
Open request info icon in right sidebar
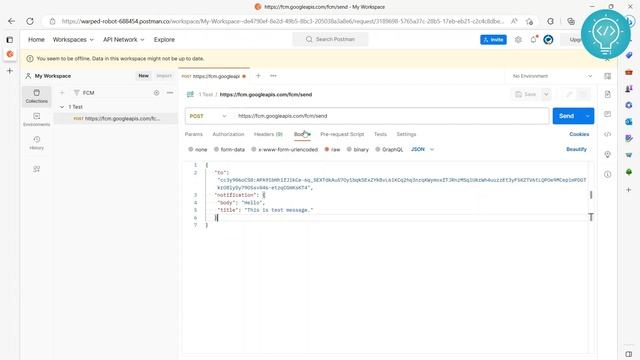pos(607,174)
